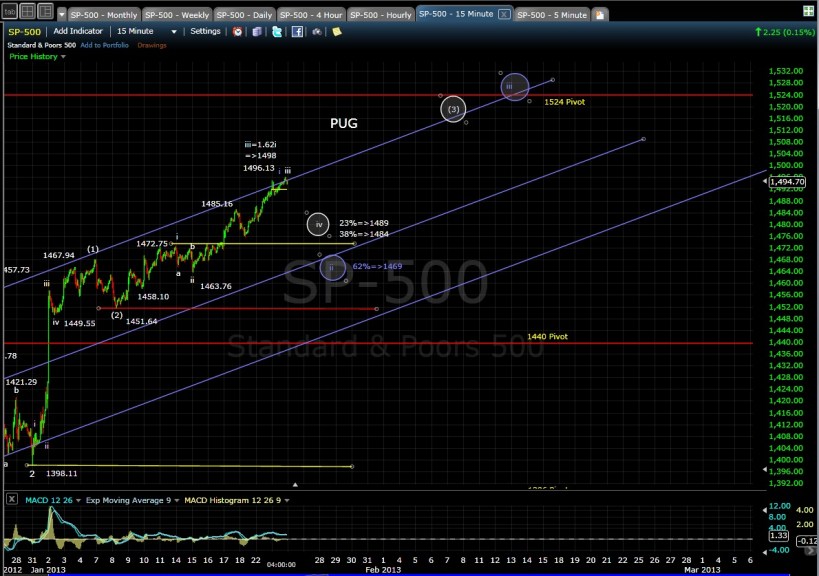Click the '1440 Pivot' label
Image resolution: width=819 pixels, height=576 pixels.
pyautogui.click(x=547, y=336)
